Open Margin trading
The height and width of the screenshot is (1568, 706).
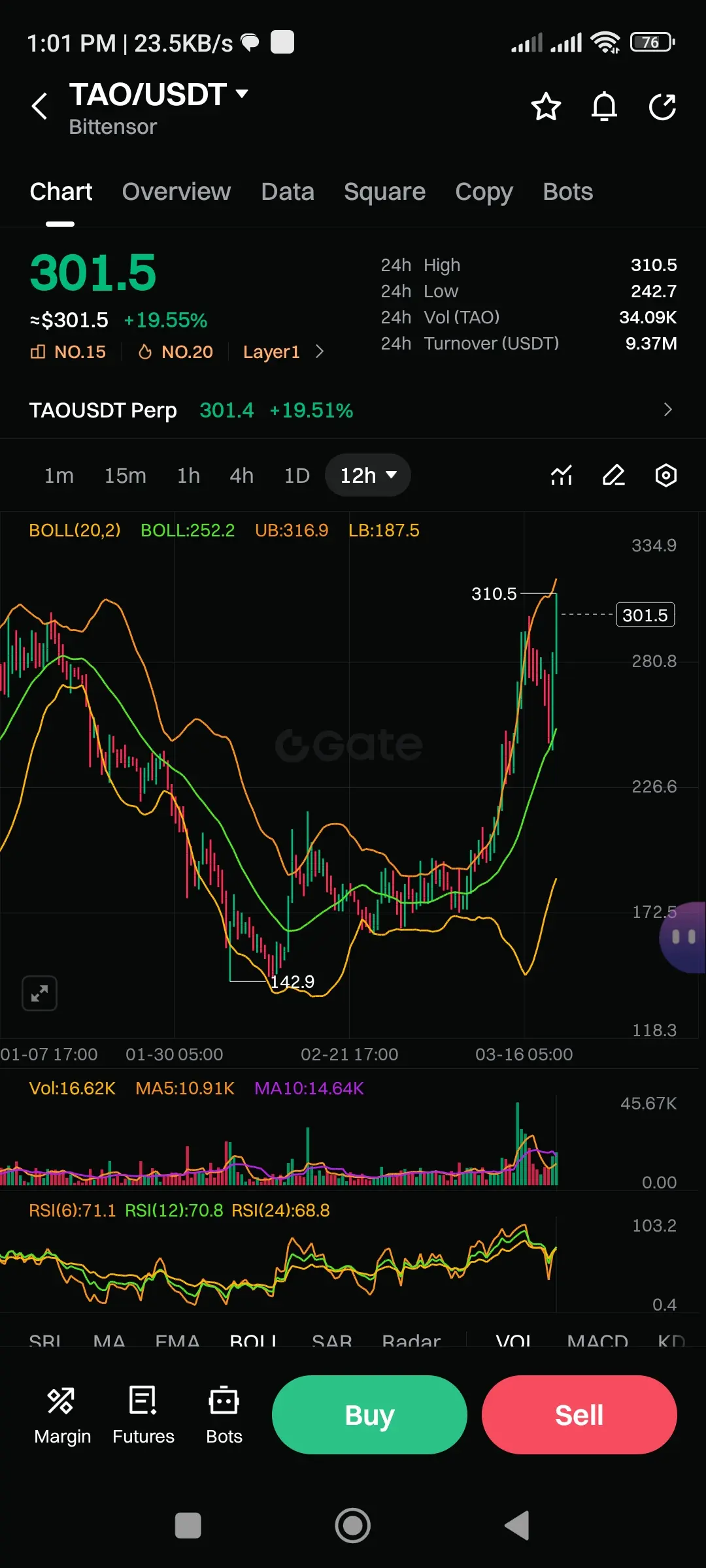tap(62, 1416)
